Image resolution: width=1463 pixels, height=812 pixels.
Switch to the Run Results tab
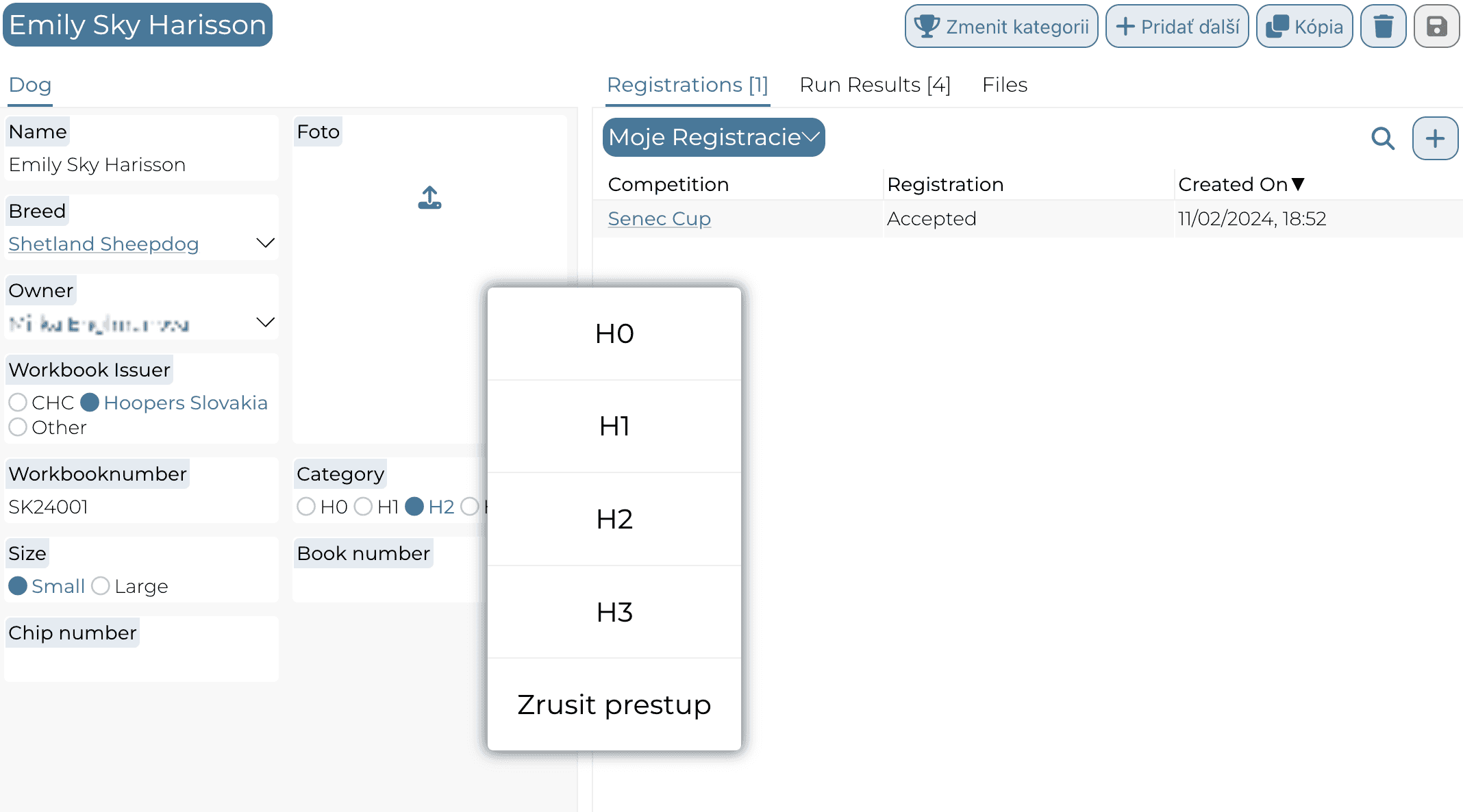click(x=875, y=85)
